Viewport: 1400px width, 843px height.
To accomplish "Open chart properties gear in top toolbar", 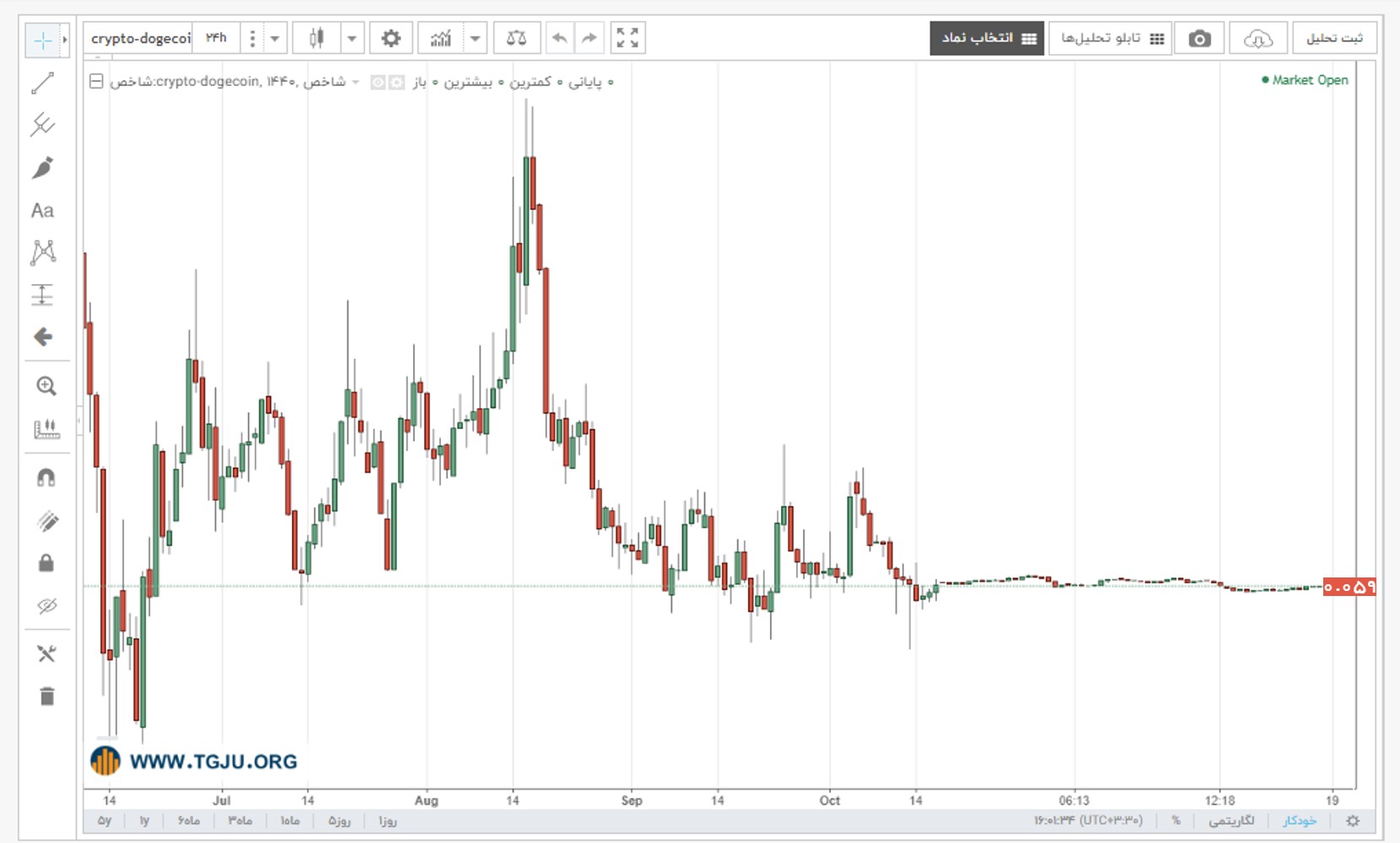I will pos(390,38).
